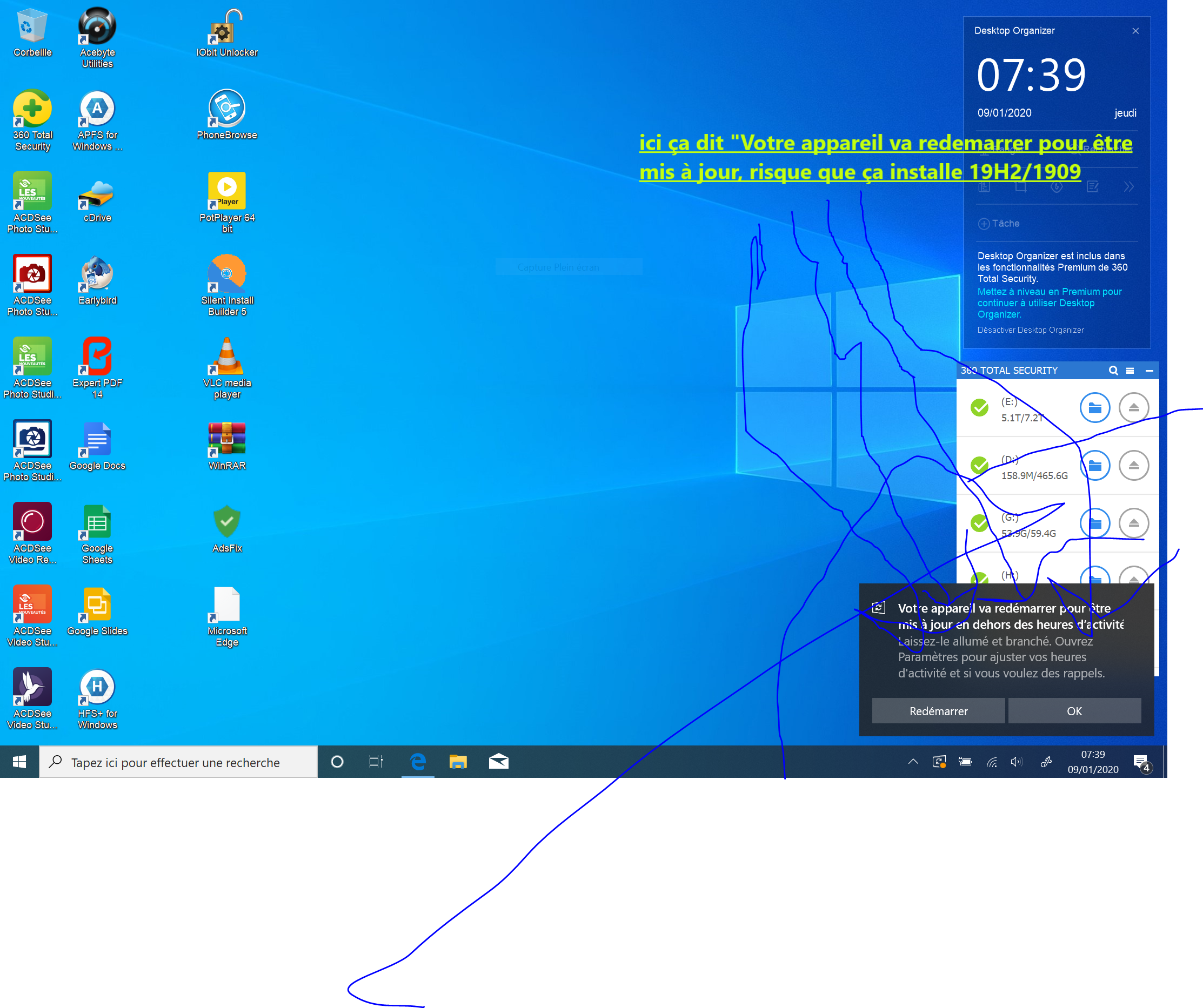Click the notes icon in Desktop Organizer
Screen dimensions: 1203x1008
[x=984, y=187]
